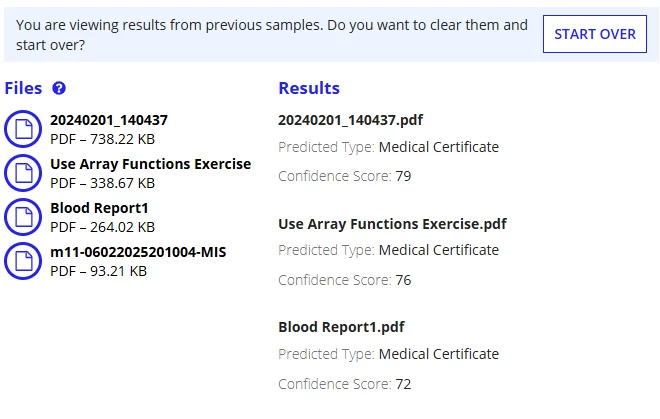Click the Blood Report1 file name in Files

[99, 208]
